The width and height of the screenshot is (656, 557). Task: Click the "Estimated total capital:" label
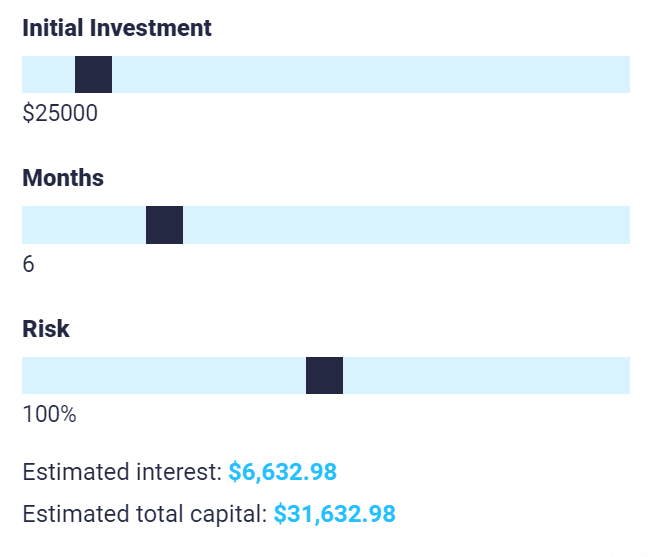click(145, 515)
